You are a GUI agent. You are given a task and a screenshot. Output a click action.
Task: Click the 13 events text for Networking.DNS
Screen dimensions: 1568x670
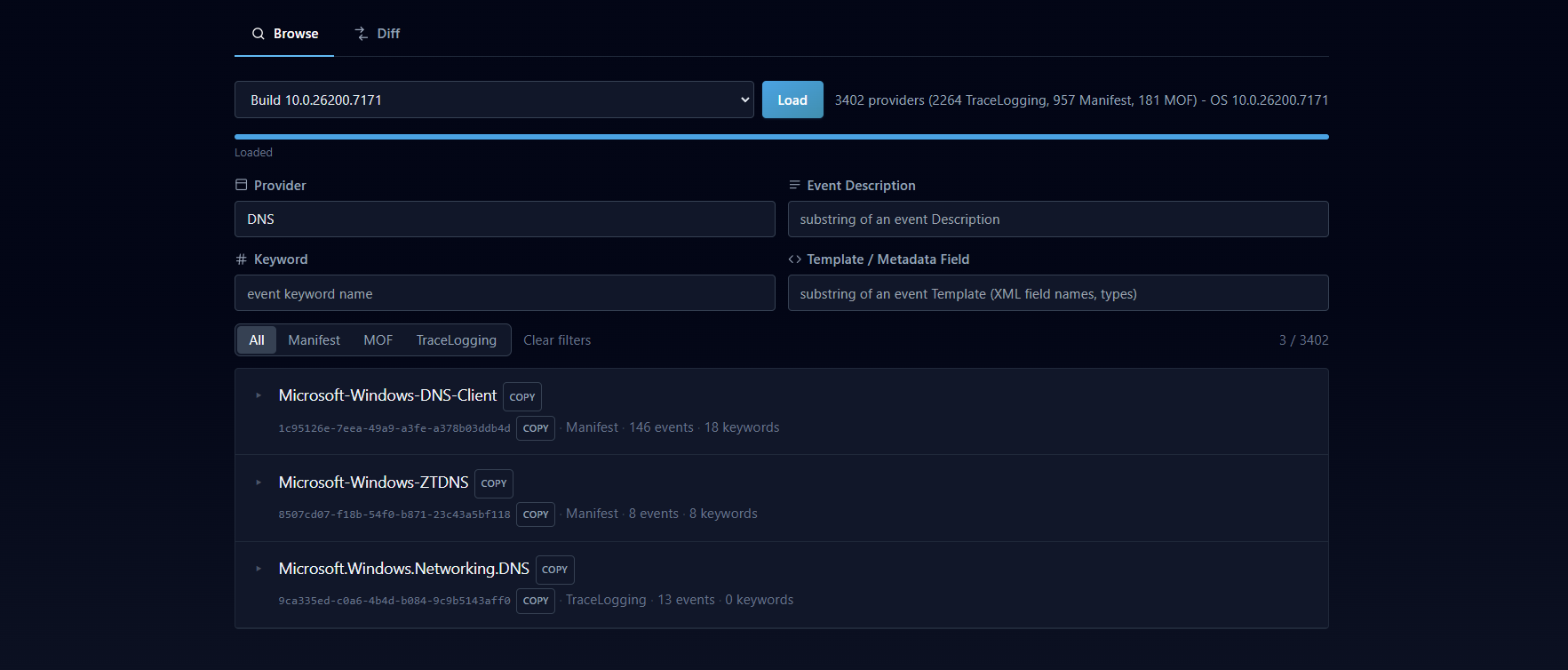[686, 600]
